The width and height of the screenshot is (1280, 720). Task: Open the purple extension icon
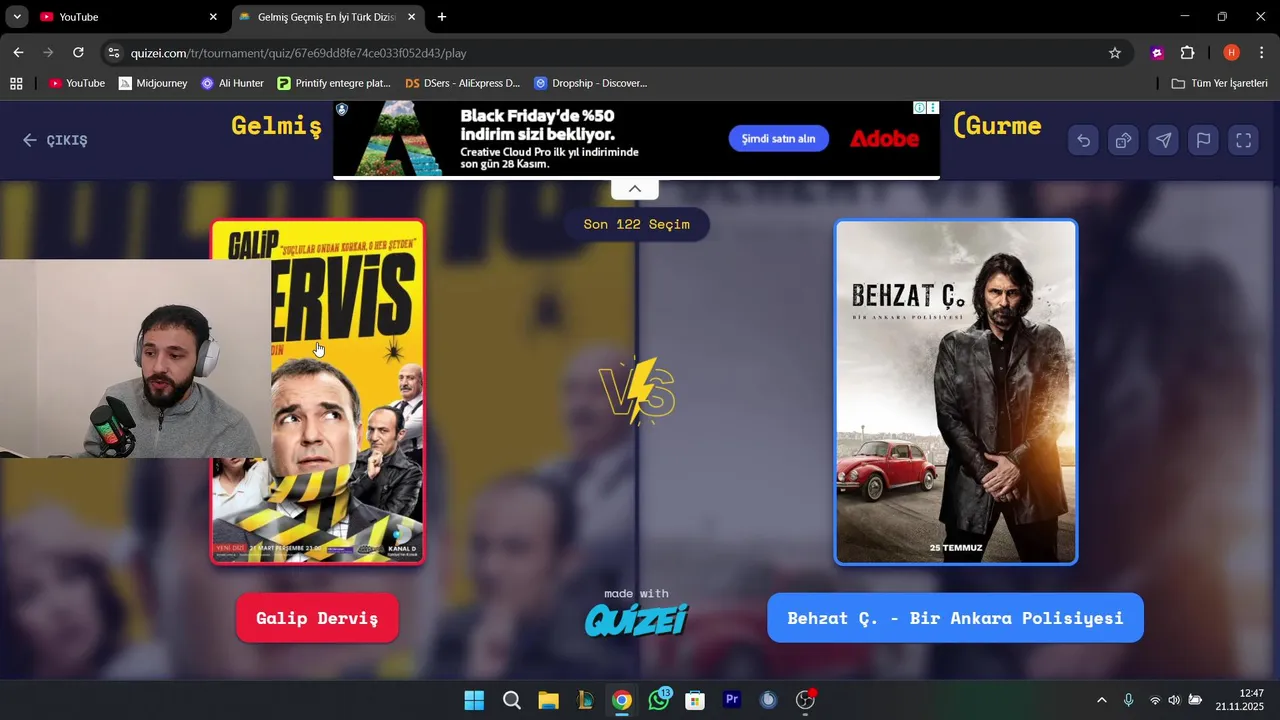point(1157,53)
